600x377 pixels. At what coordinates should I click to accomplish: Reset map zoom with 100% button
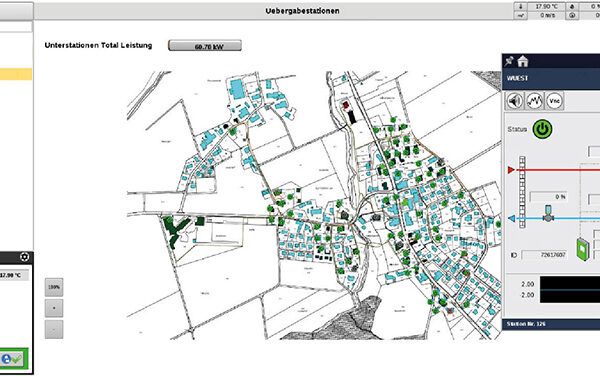(x=54, y=287)
